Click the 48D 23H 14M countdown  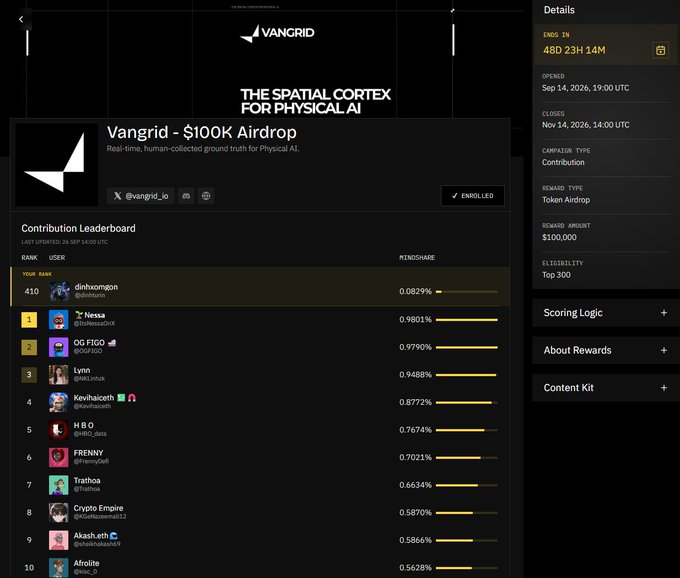click(574, 50)
